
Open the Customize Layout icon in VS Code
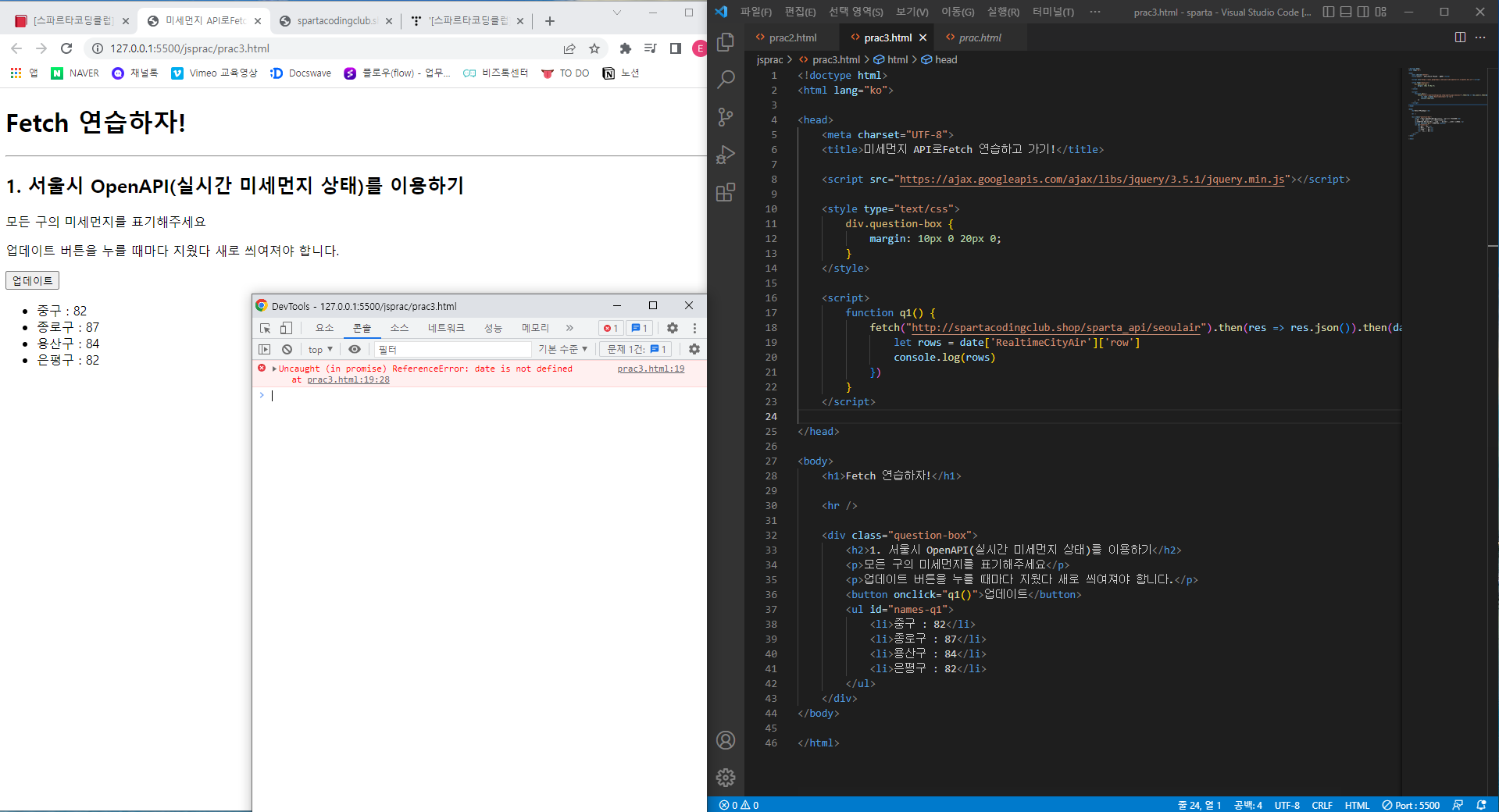tap(1381, 12)
